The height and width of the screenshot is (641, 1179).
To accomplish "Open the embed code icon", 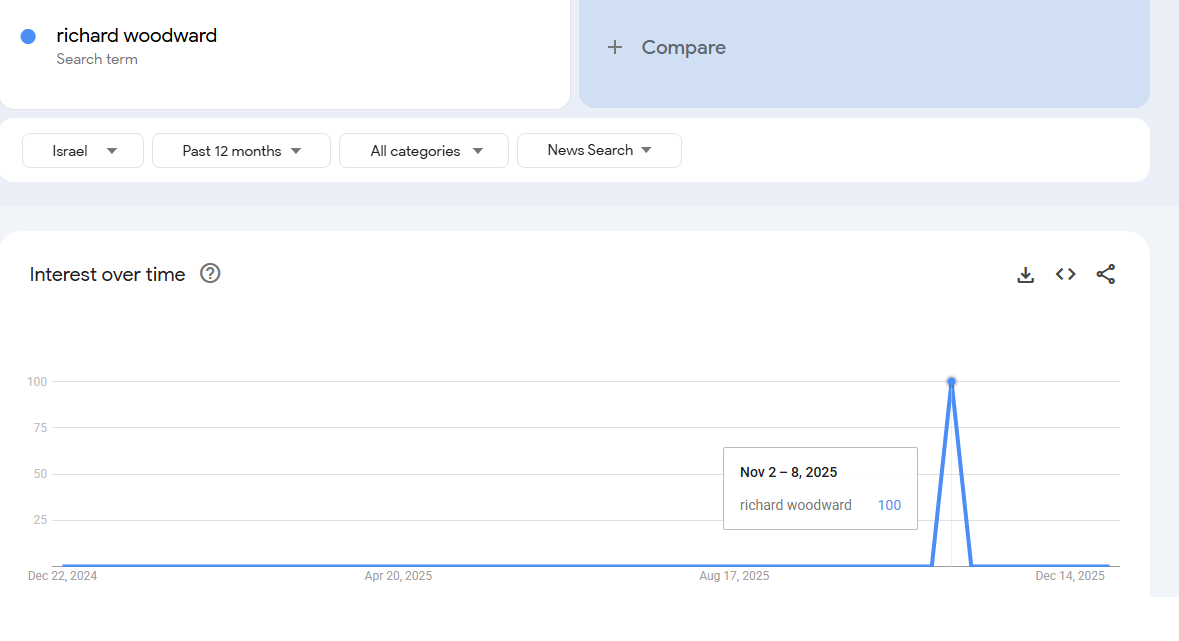I will coord(1065,275).
